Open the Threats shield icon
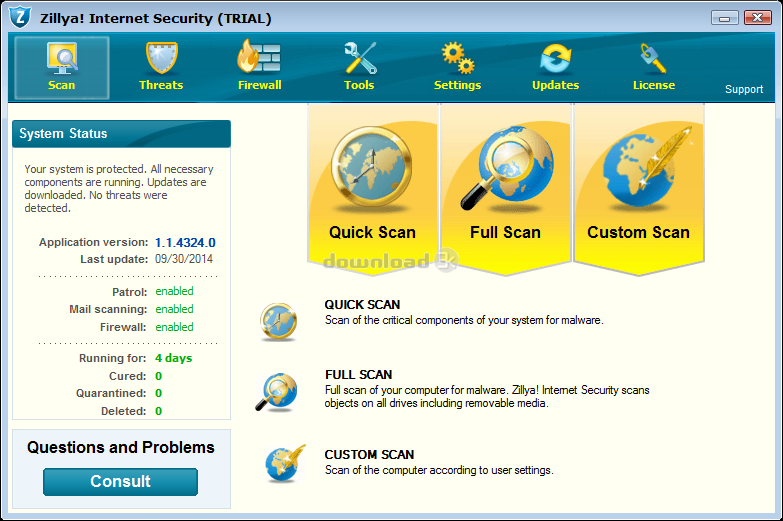 [x=161, y=58]
